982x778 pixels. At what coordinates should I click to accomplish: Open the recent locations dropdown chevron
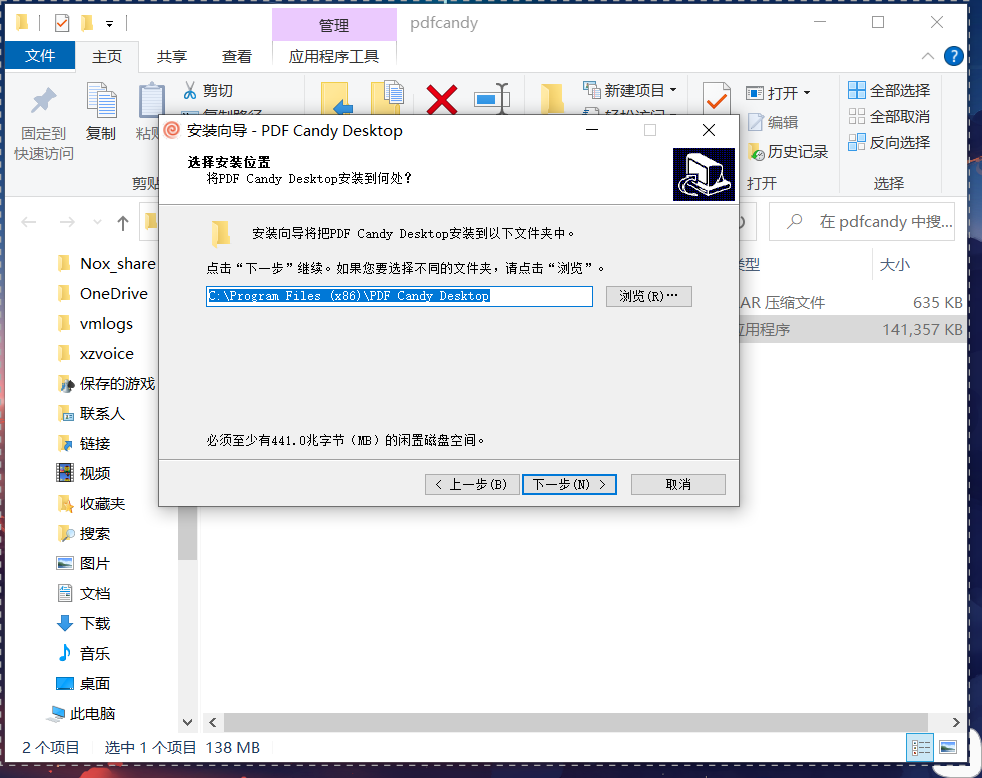[x=97, y=222]
